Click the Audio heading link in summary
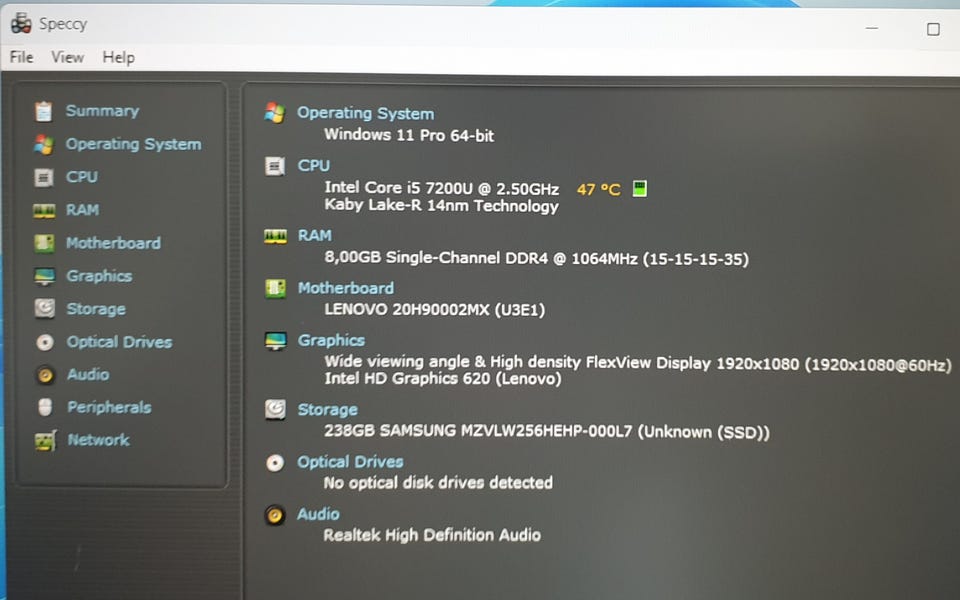 point(318,514)
